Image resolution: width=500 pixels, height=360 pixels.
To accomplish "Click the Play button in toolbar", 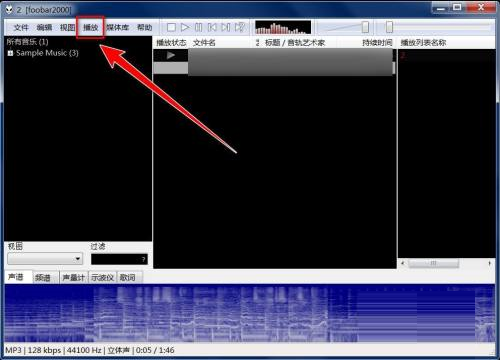I will tap(185, 27).
